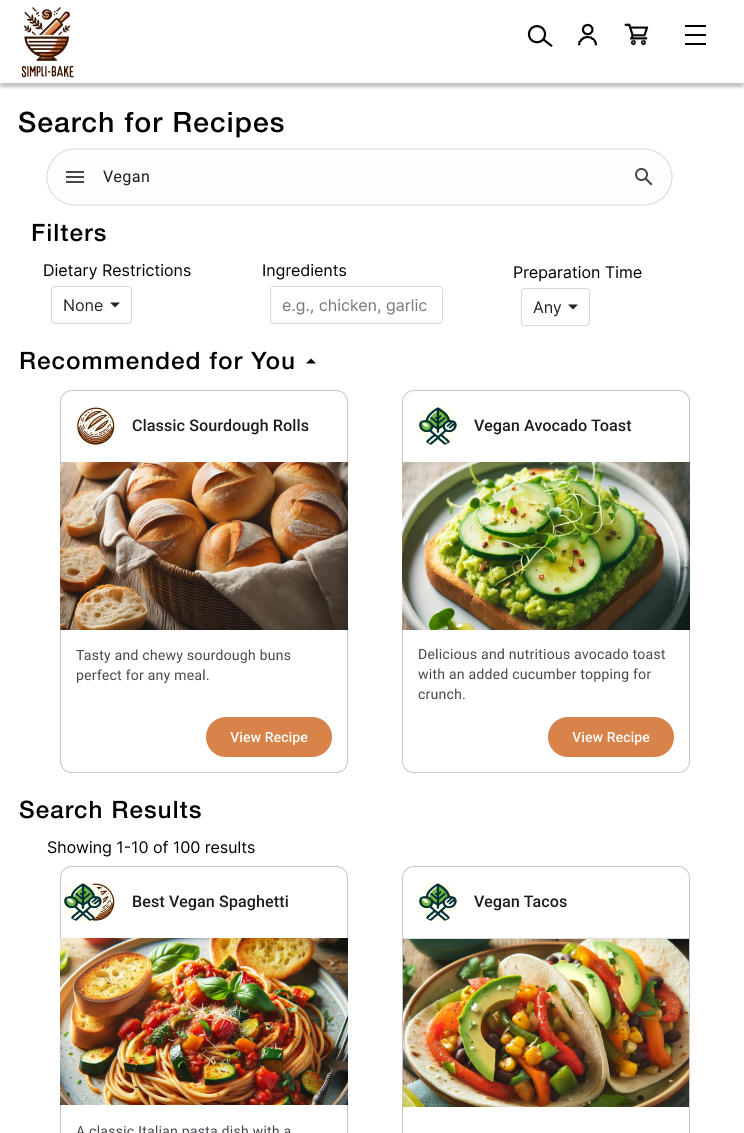Click the Vegan Tacos photo thumbnail

546,1022
